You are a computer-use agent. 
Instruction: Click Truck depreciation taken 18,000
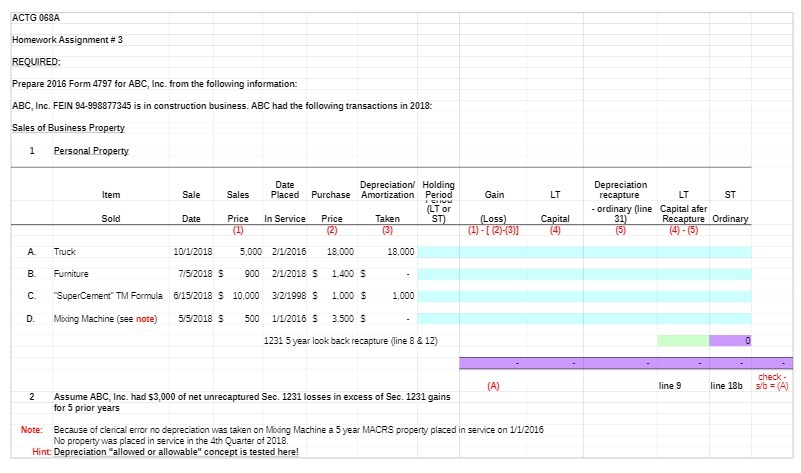coord(400,252)
